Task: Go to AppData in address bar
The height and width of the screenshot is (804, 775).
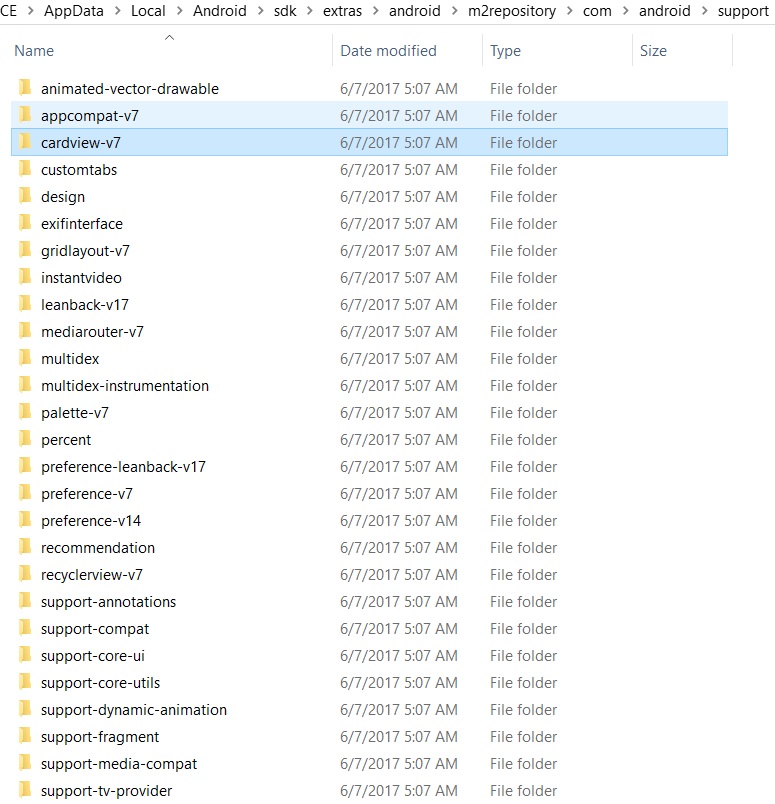Action: tap(74, 11)
